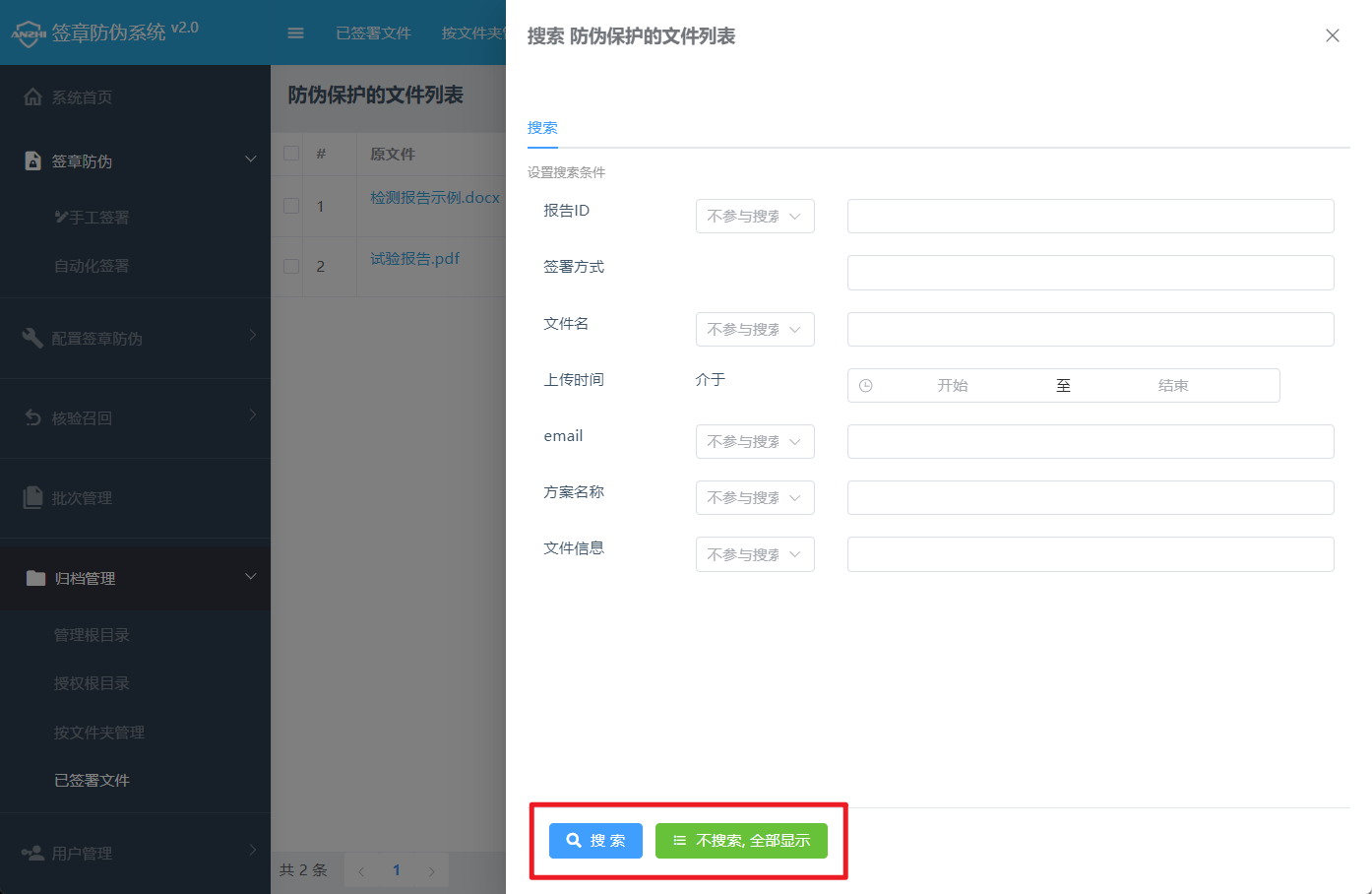Click the 批次管理 document icon
1372x894 pixels.
tap(33, 497)
